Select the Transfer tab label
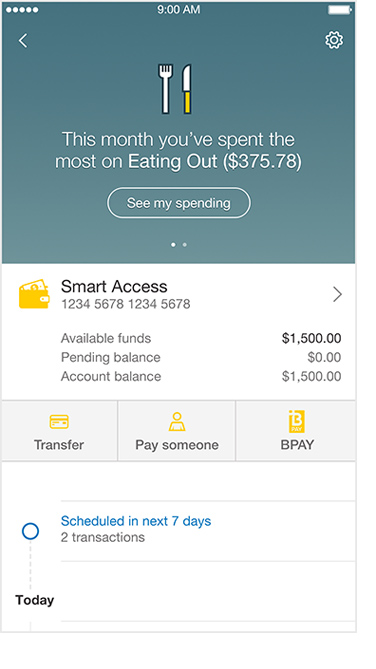Viewport: 376px width, 669px height. coord(59,445)
